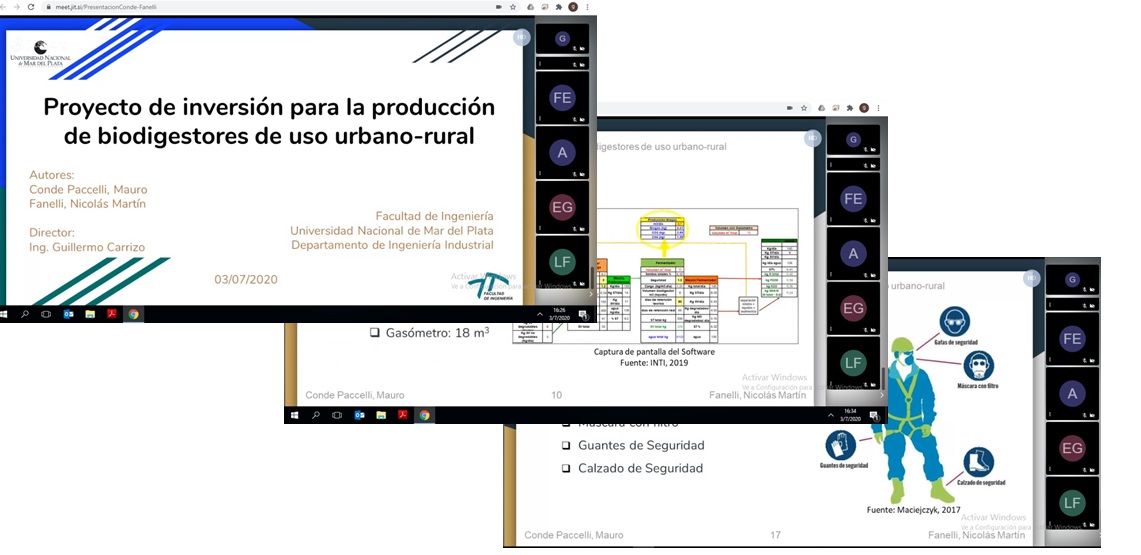Viewport: 1141px width, 555px height.
Task: Click the HD video quality indicator on the title slide
Action: coord(521,37)
